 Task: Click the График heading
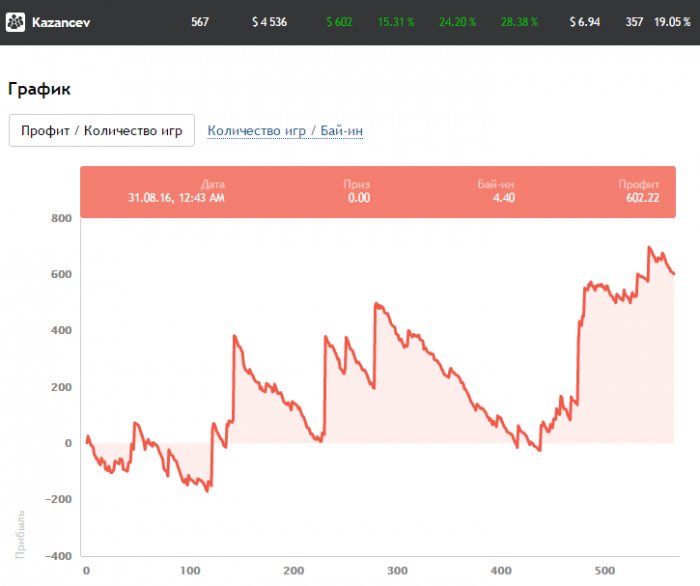coord(39,89)
